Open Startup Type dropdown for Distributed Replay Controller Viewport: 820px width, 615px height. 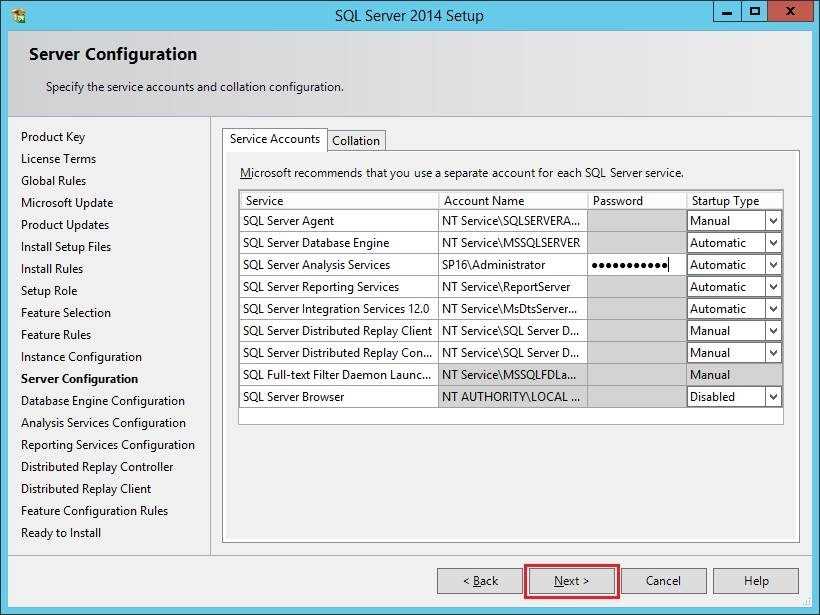tap(773, 353)
